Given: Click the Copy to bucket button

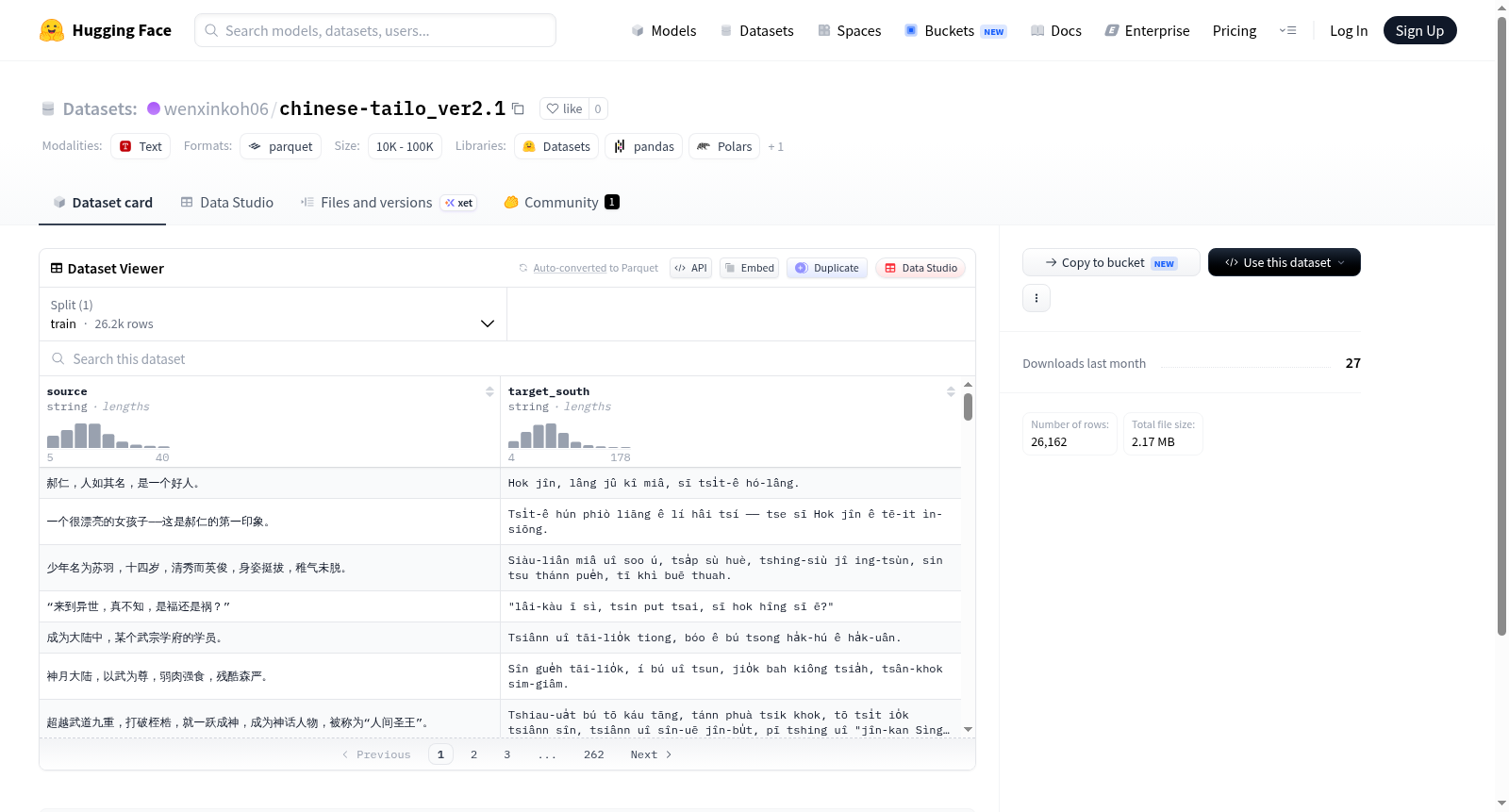Looking at the screenshot, I should pyautogui.click(x=1111, y=262).
